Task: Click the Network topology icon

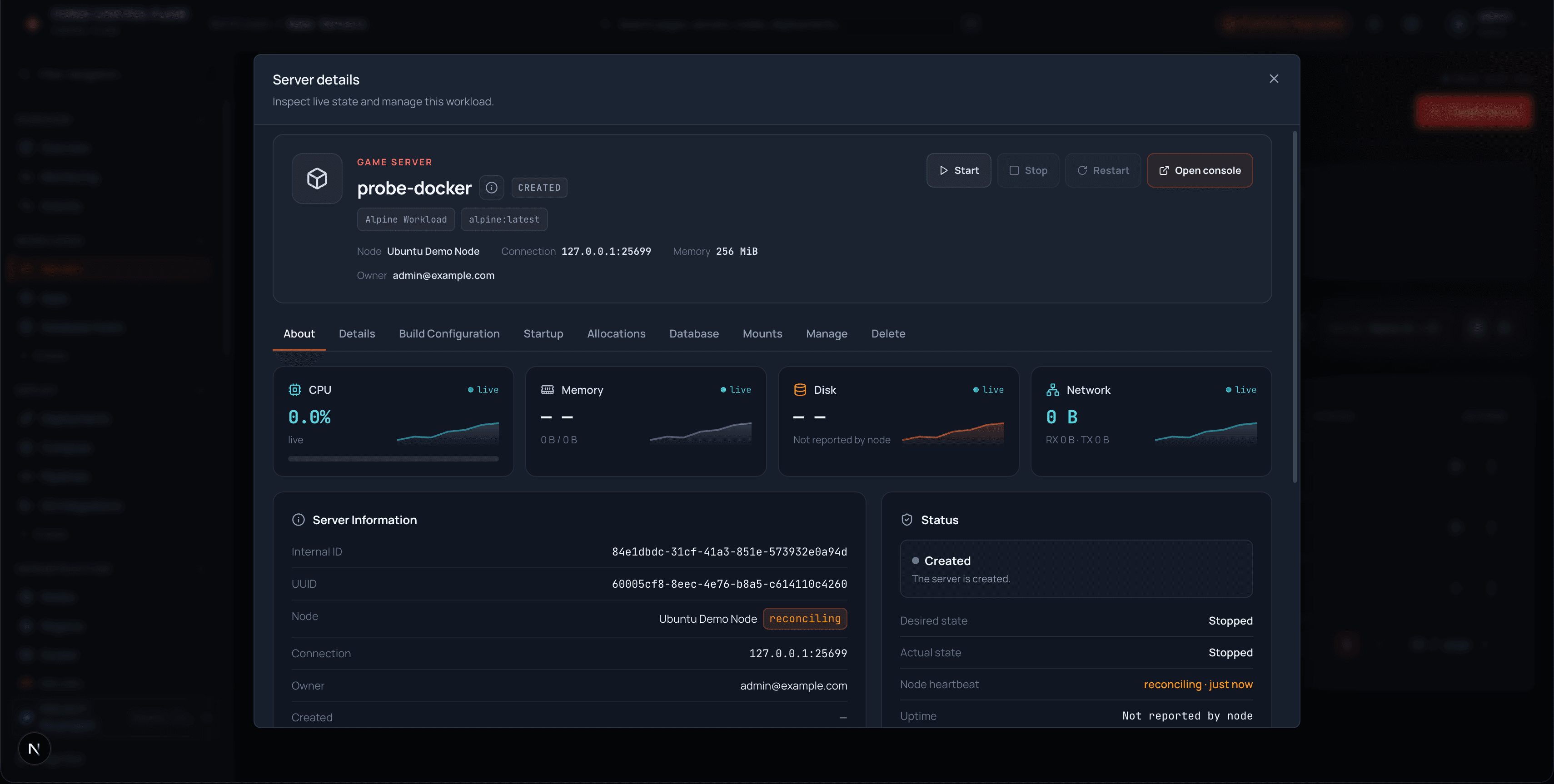Action: (x=1053, y=390)
